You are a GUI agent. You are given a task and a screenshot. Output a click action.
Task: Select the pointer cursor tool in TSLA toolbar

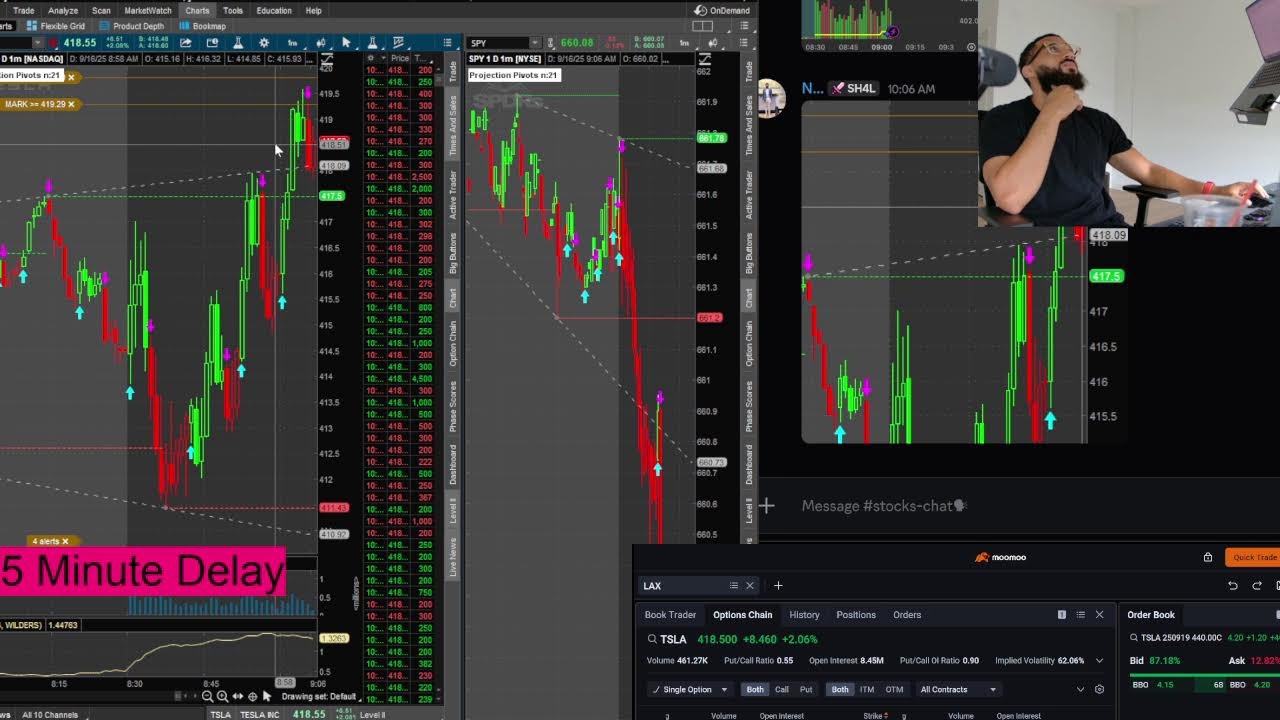pyautogui.click(x=346, y=43)
